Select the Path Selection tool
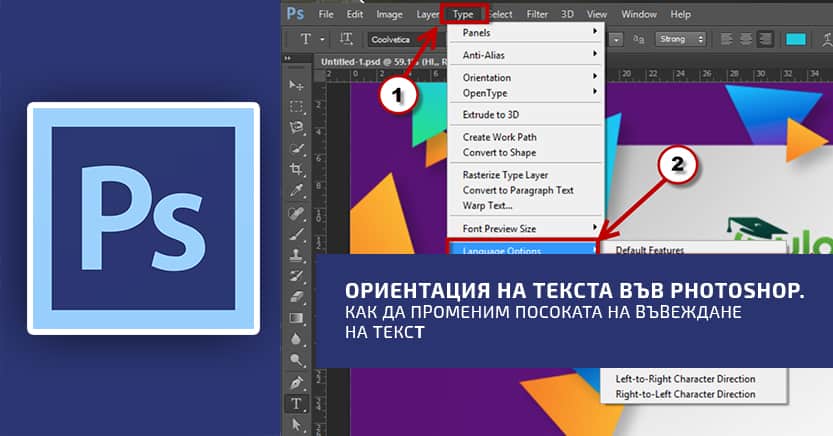833x436 pixels. tap(296, 425)
